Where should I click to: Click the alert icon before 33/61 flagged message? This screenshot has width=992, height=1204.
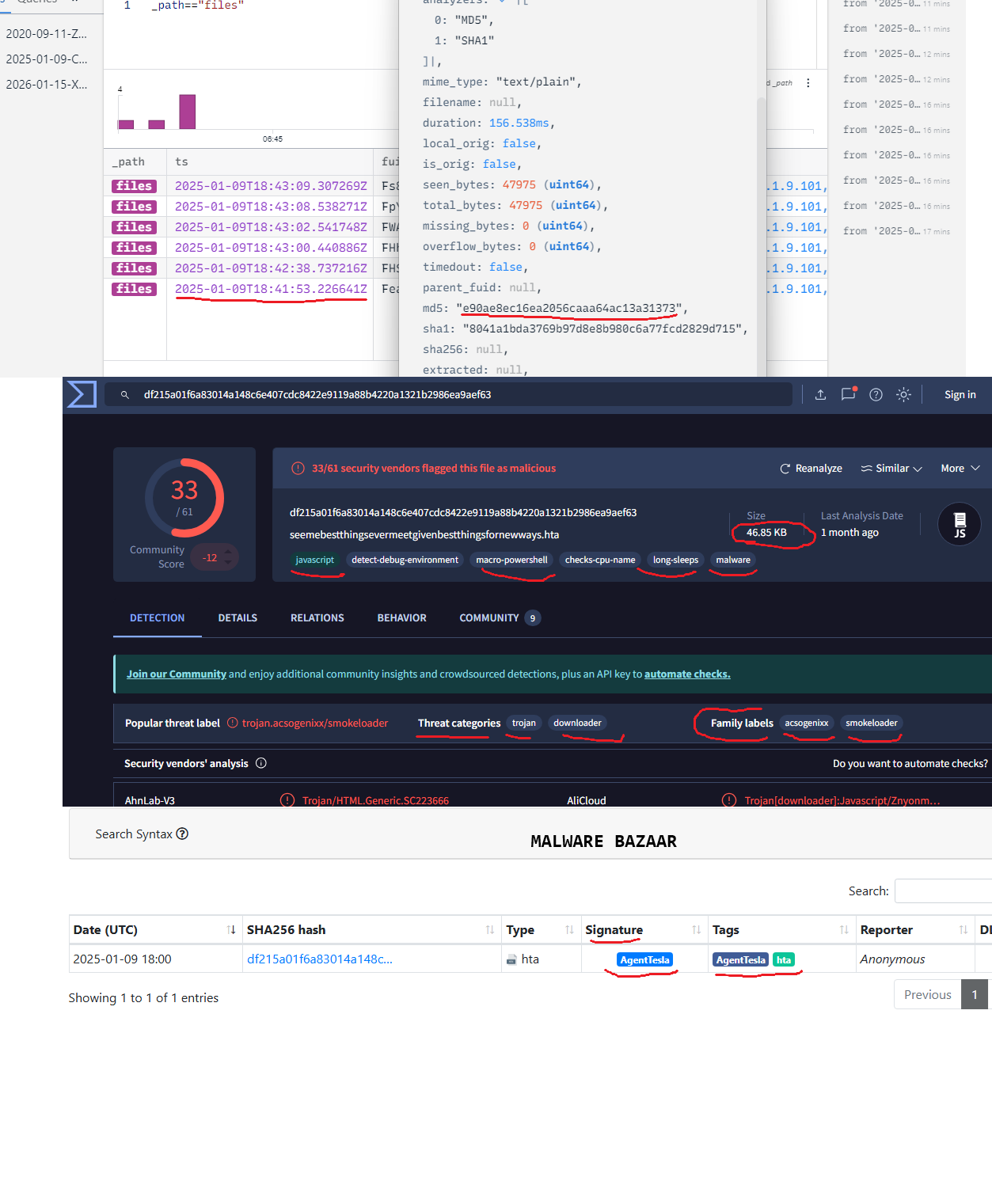[298, 468]
